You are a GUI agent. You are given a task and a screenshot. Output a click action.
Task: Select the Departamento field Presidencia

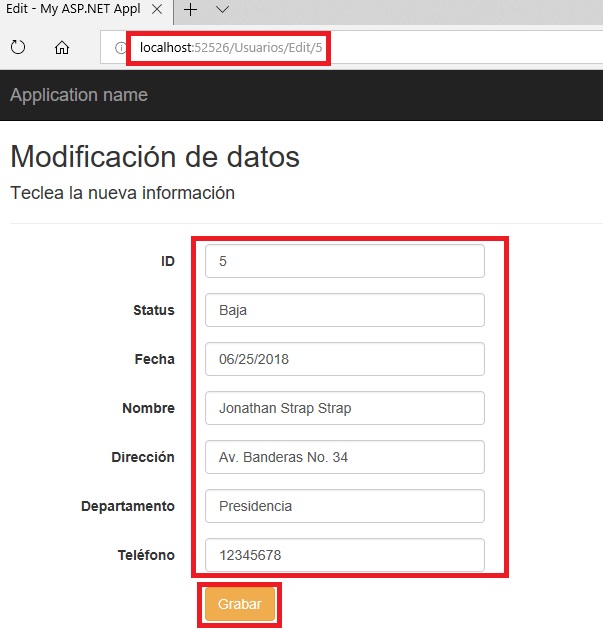point(345,506)
